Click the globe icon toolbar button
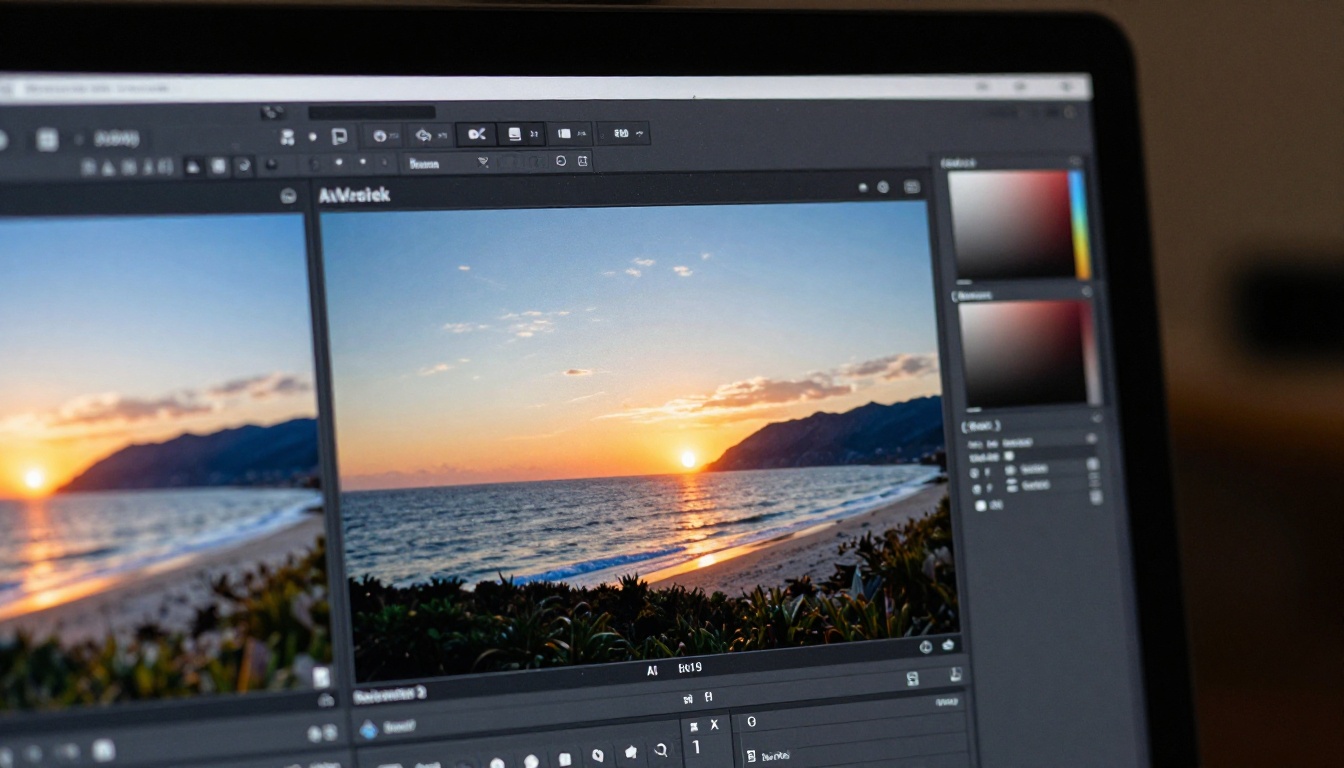The width and height of the screenshot is (1344, 768). pyautogui.click(x=381, y=135)
